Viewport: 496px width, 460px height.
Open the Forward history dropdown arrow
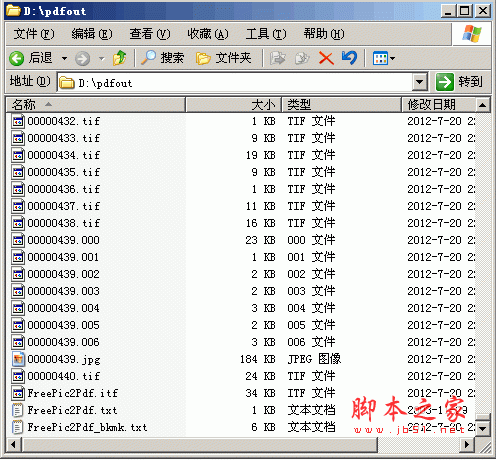tap(102, 59)
